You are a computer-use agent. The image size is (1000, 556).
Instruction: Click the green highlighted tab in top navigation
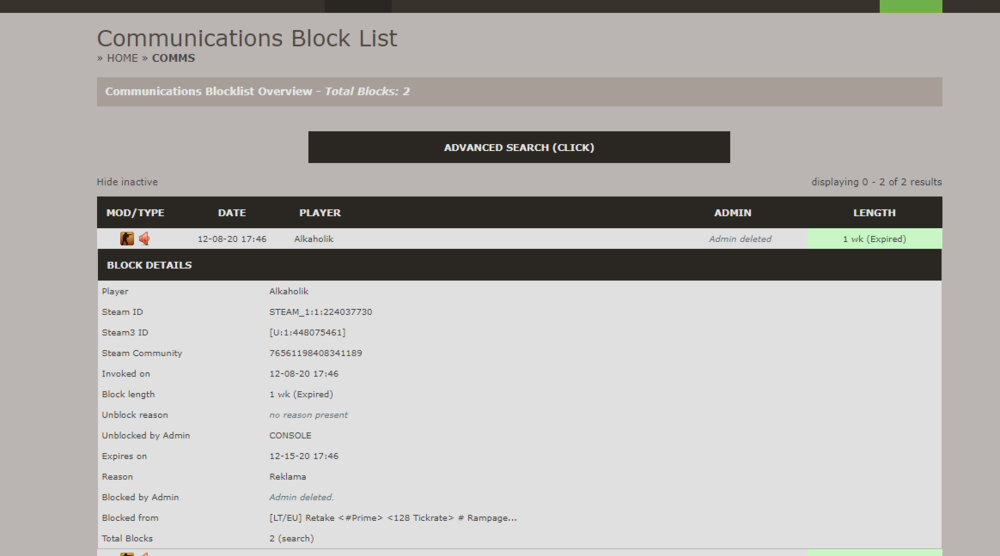pyautogui.click(x=910, y=6)
